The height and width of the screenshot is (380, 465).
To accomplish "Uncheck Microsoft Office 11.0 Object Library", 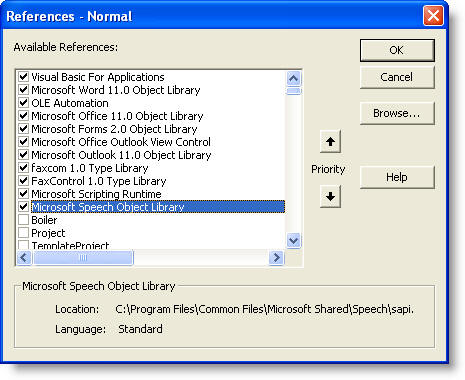I will (x=23, y=116).
